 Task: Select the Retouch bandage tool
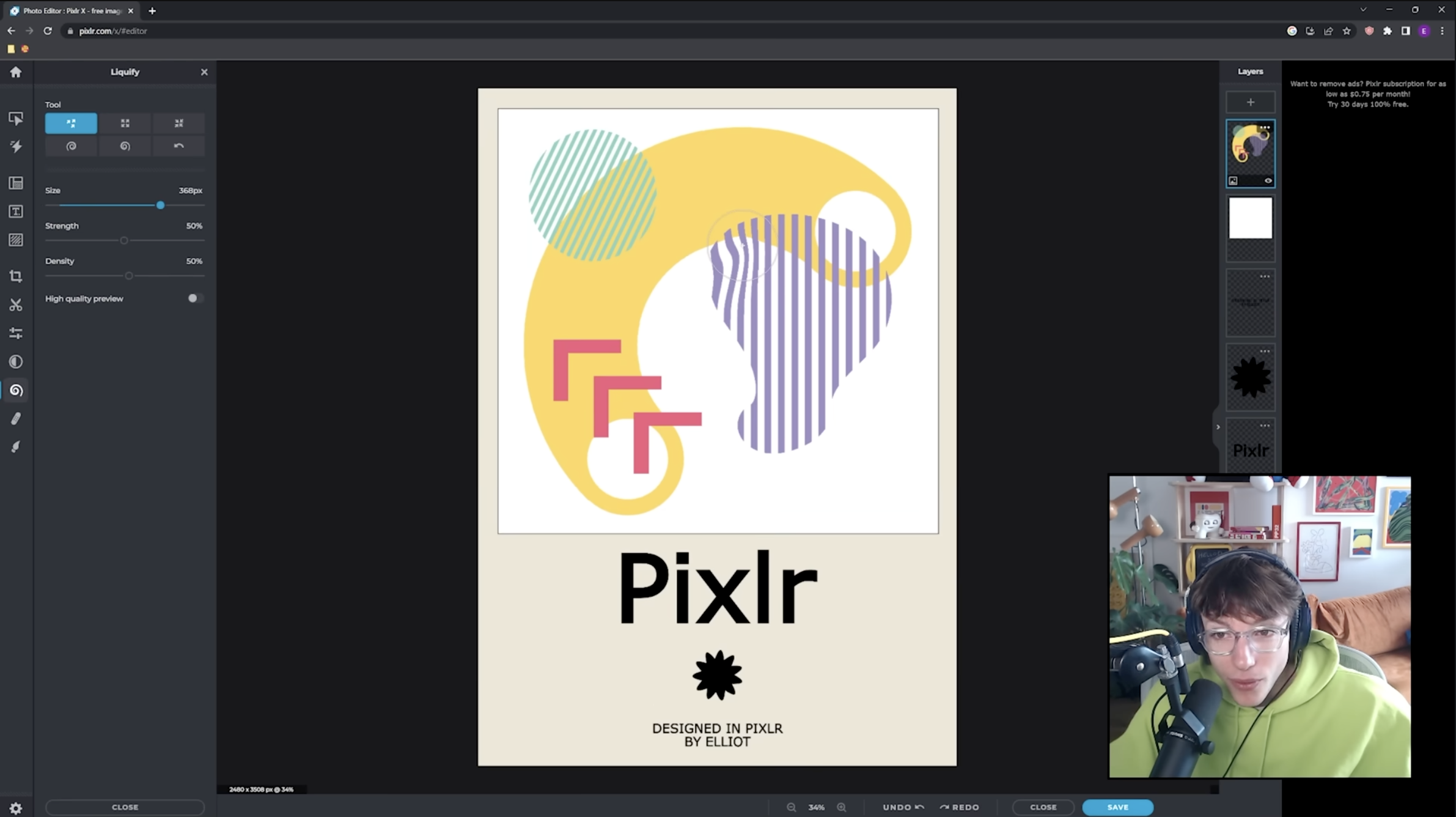point(16,419)
